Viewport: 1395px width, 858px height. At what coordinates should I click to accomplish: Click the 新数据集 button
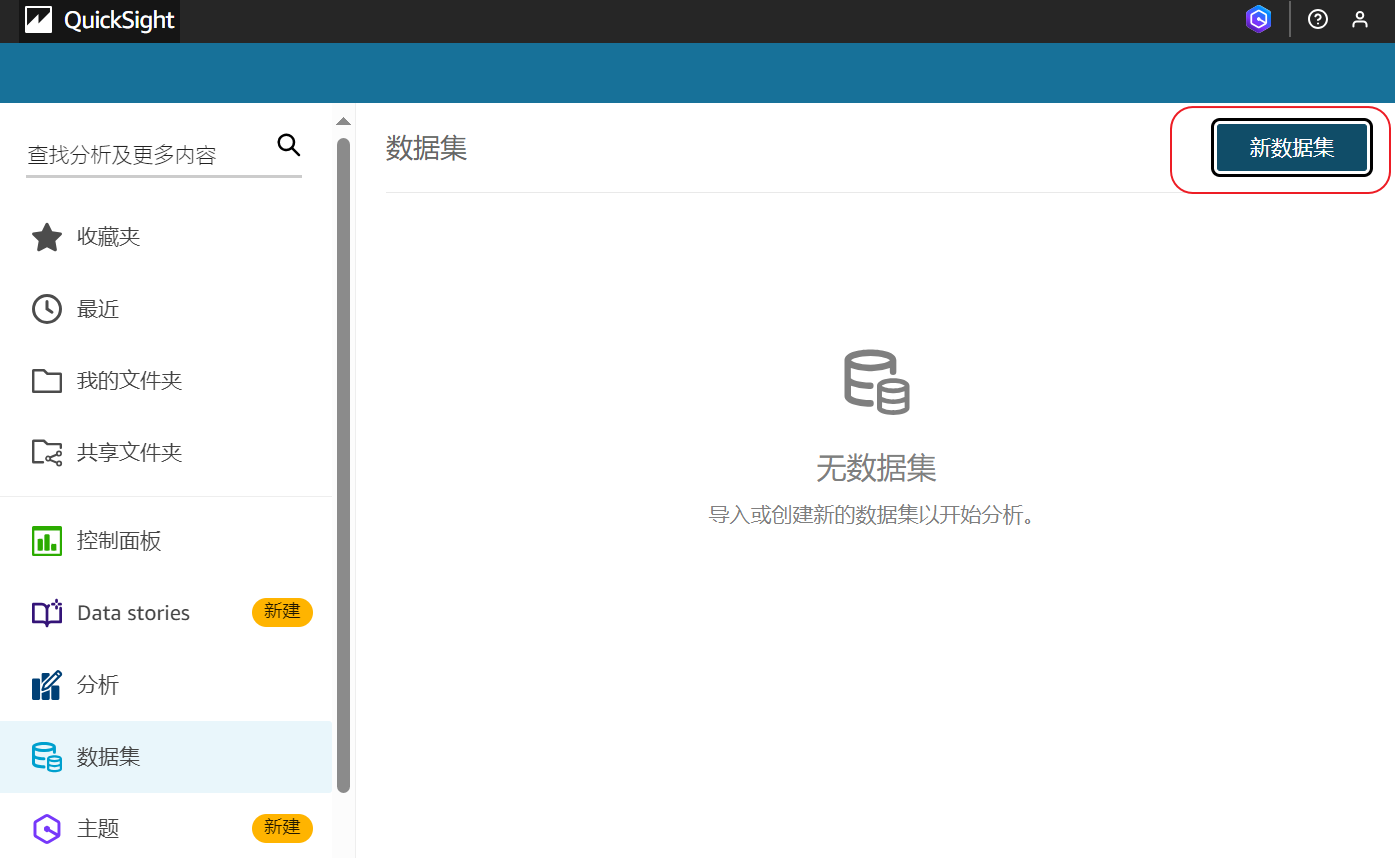pyautogui.click(x=1291, y=149)
